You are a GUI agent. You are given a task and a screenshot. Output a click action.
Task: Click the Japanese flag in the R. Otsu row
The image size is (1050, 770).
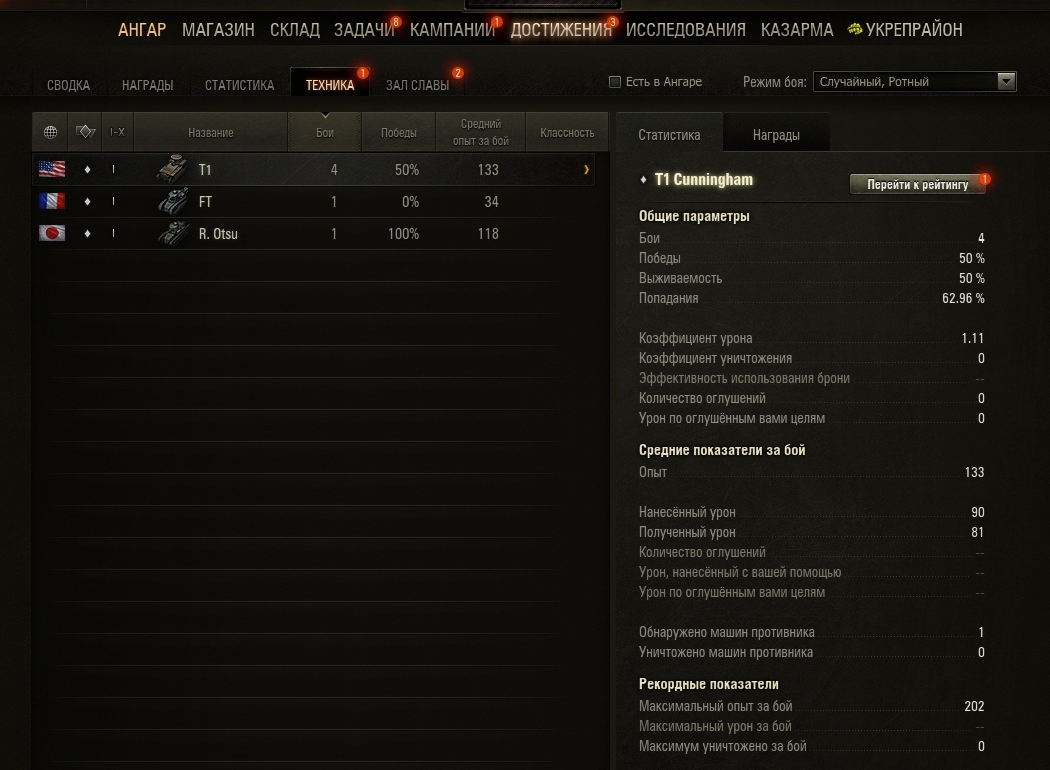(x=52, y=233)
